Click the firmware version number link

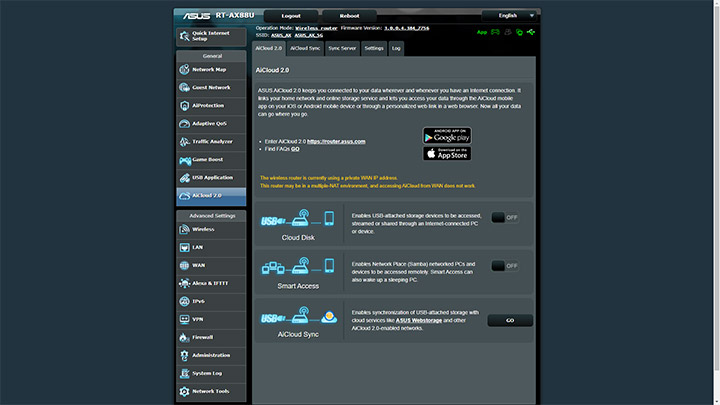[x=406, y=28]
